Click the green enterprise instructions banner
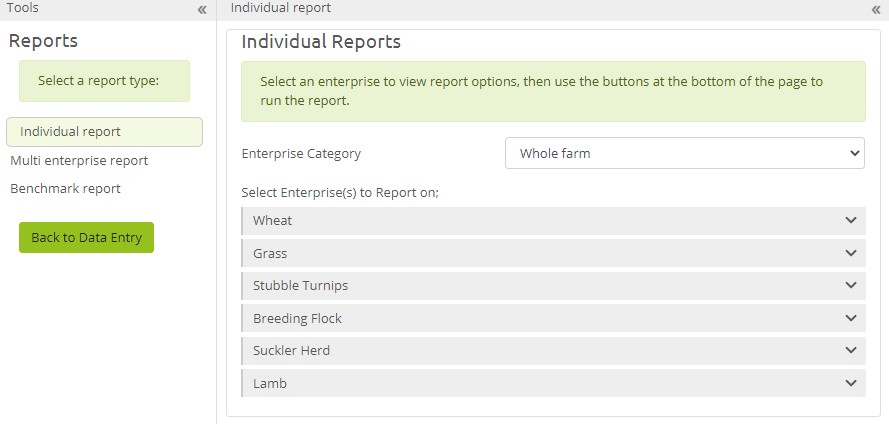Viewport: 889px width, 424px height. 553,91
